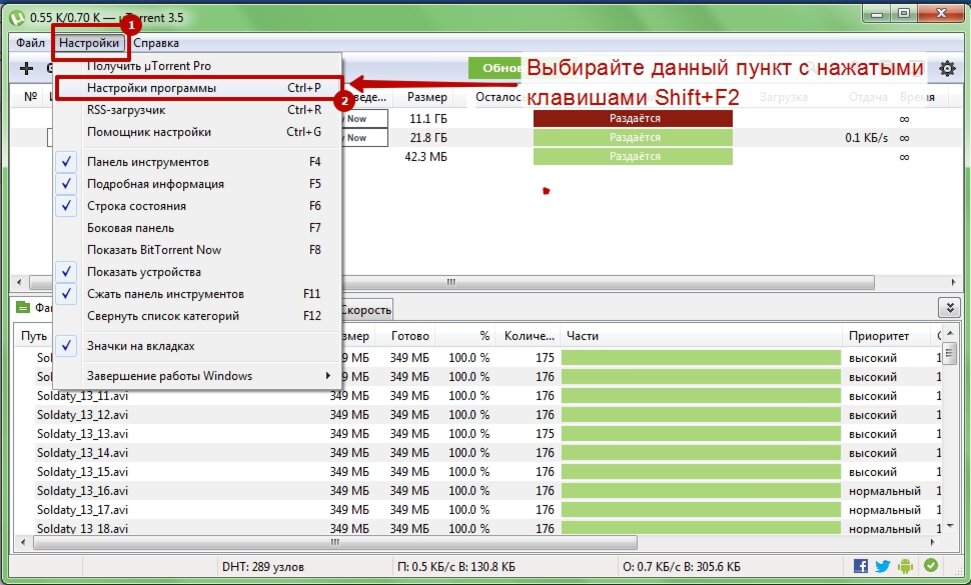Select file Soldaty_13_13.avi
The width and height of the screenshot is (971, 585).
[82, 434]
